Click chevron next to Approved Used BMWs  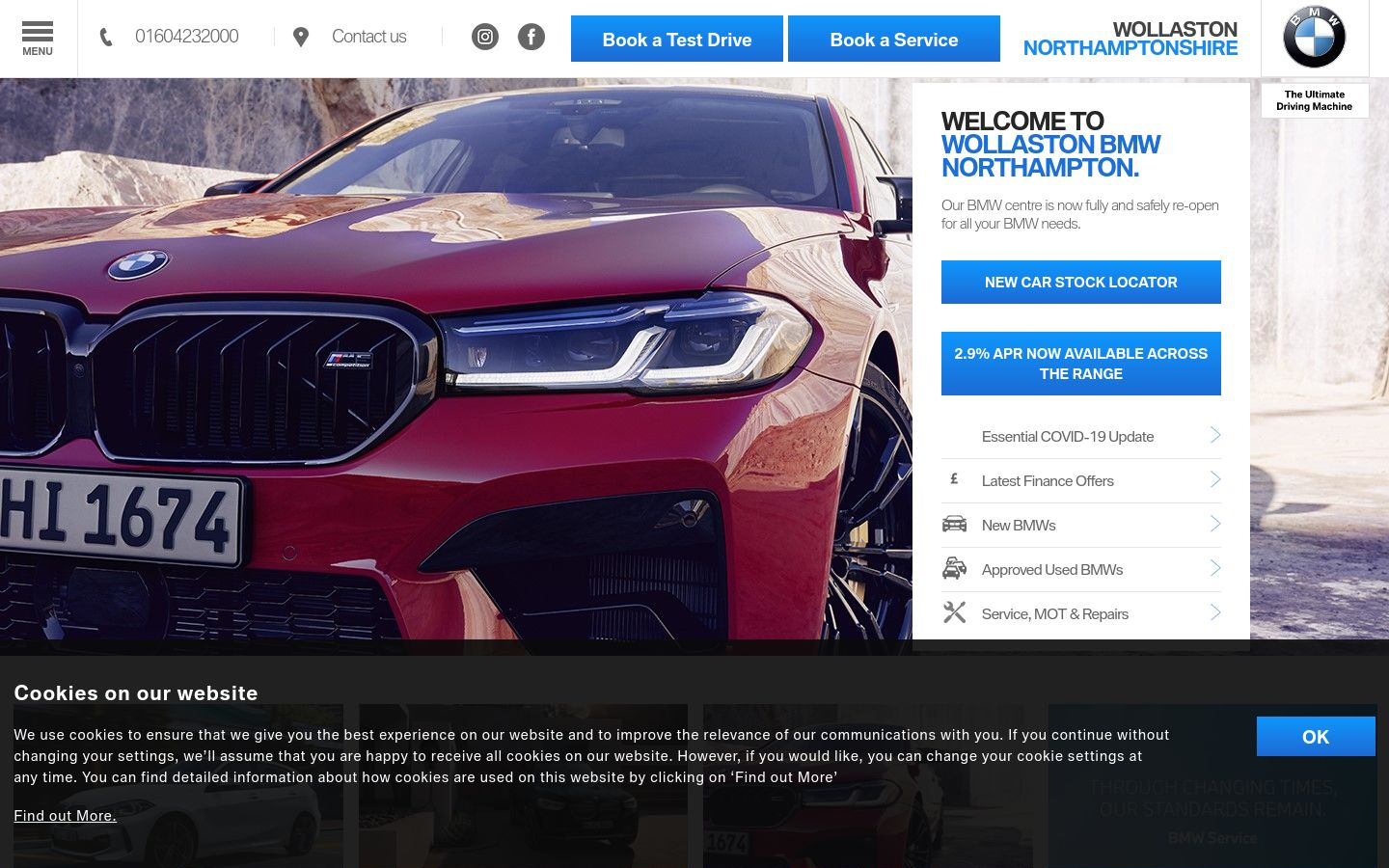(1215, 568)
